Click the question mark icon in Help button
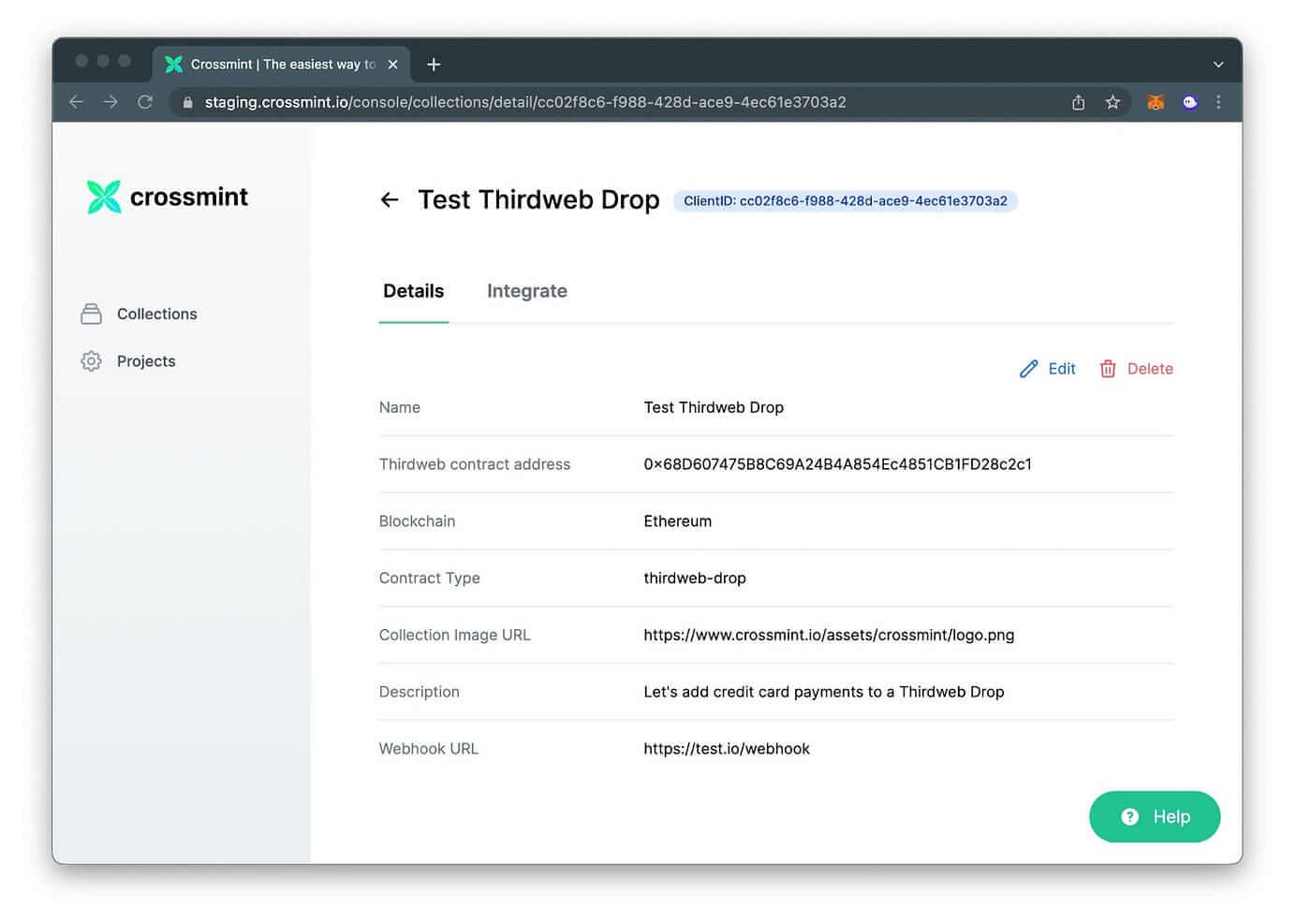1311x924 pixels. 1130,816
